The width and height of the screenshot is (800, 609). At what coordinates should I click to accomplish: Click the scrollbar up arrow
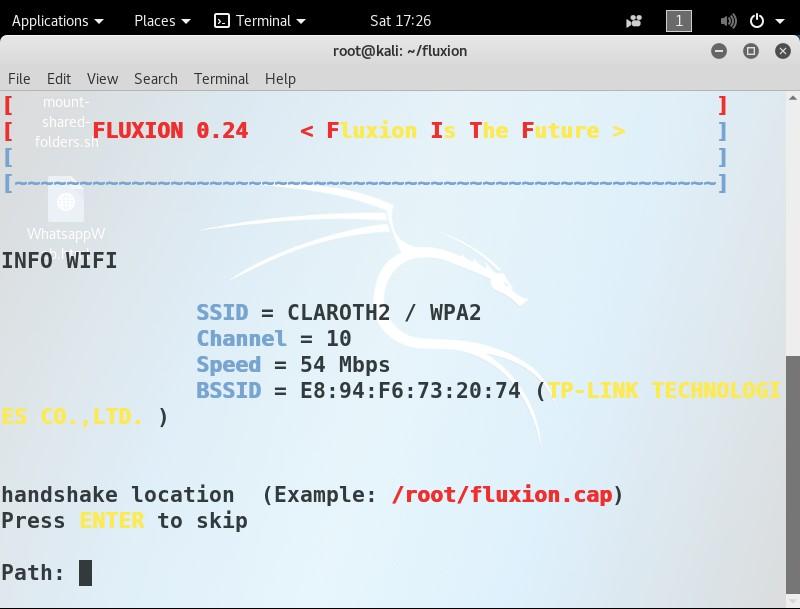(792, 98)
